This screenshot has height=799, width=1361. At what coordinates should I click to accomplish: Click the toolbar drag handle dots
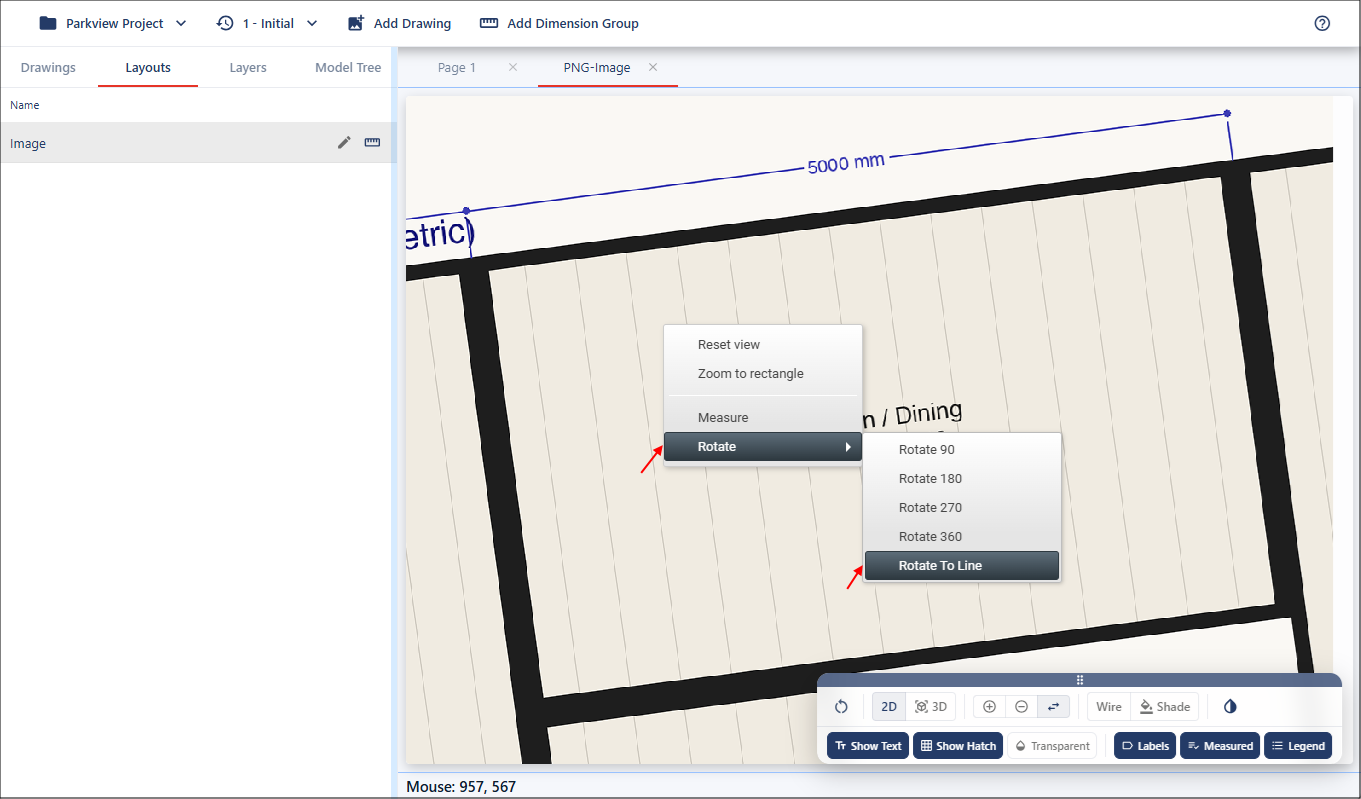(1080, 680)
